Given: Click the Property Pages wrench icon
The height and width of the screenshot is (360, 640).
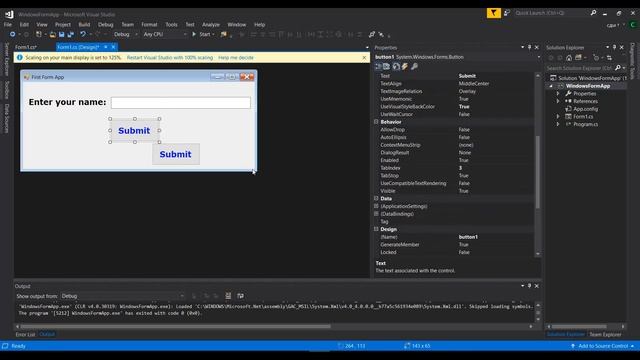Looking at the screenshot, I should 414,67.
